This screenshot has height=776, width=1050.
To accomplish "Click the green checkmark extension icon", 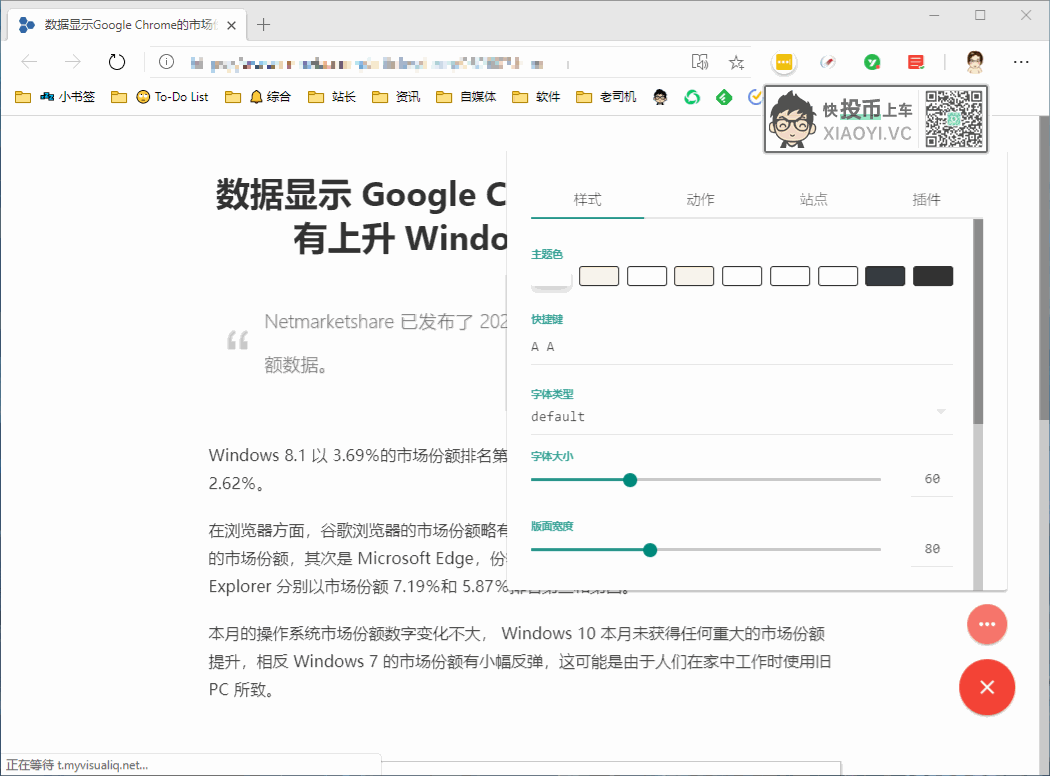I will coord(872,62).
